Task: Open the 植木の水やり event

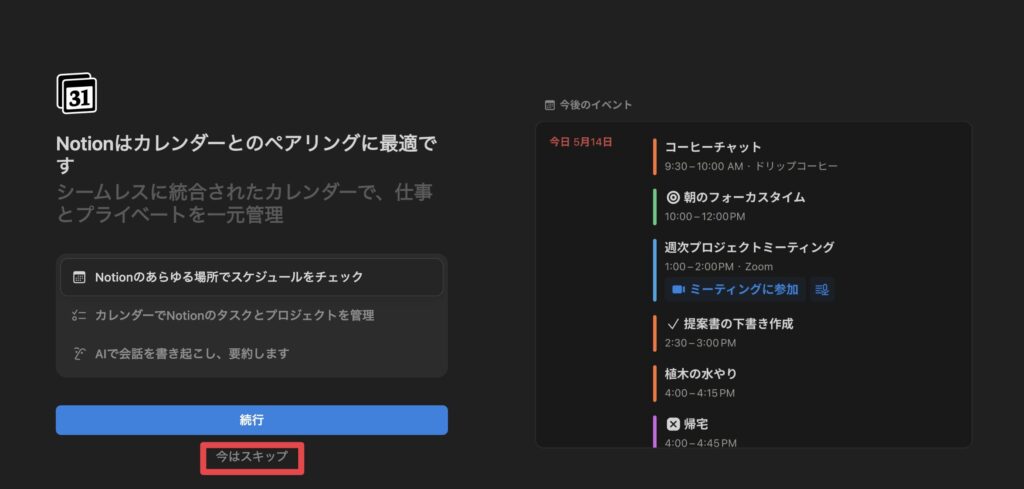Action: tap(701, 373)
